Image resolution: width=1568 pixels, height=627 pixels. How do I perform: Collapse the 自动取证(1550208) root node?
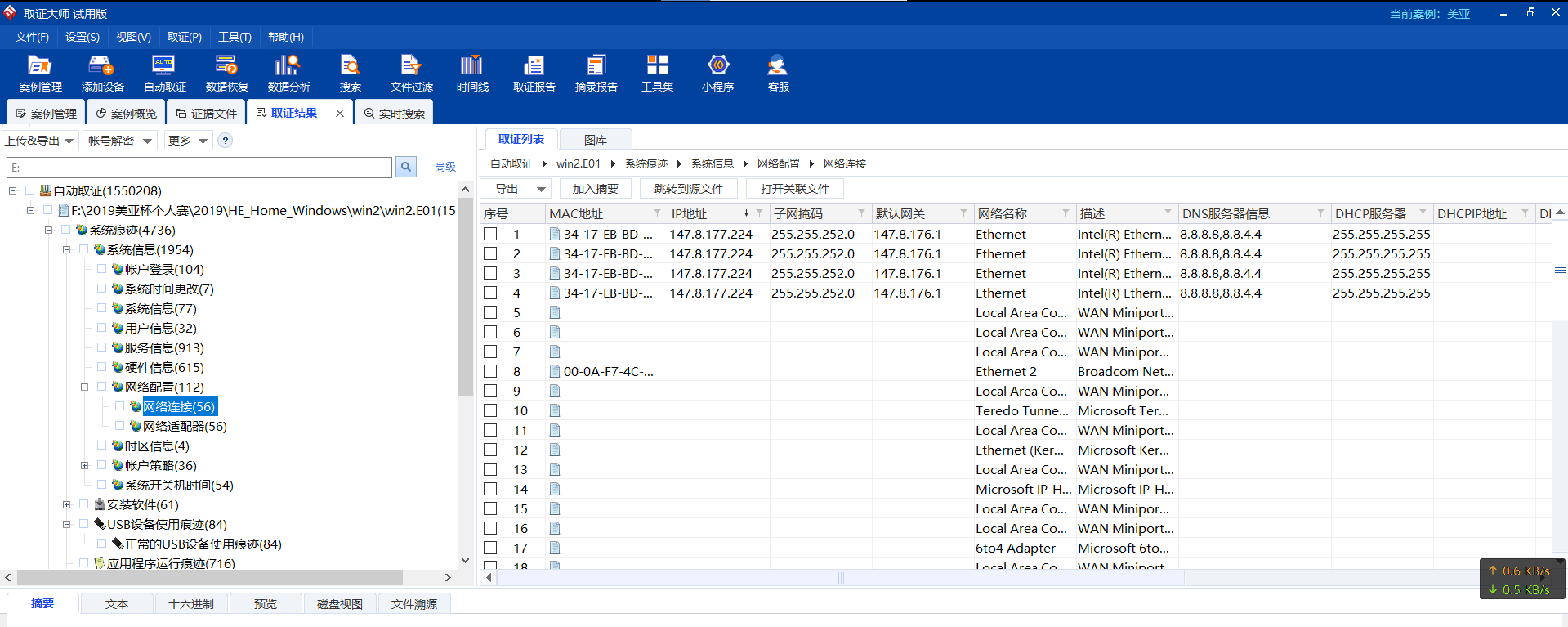[x=12, y=190]
